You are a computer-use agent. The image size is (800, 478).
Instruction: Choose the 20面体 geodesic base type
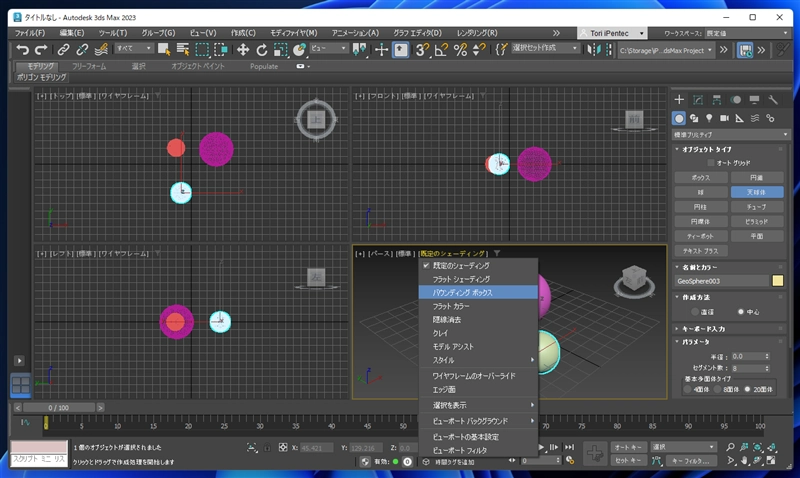(x=747, y=389)
